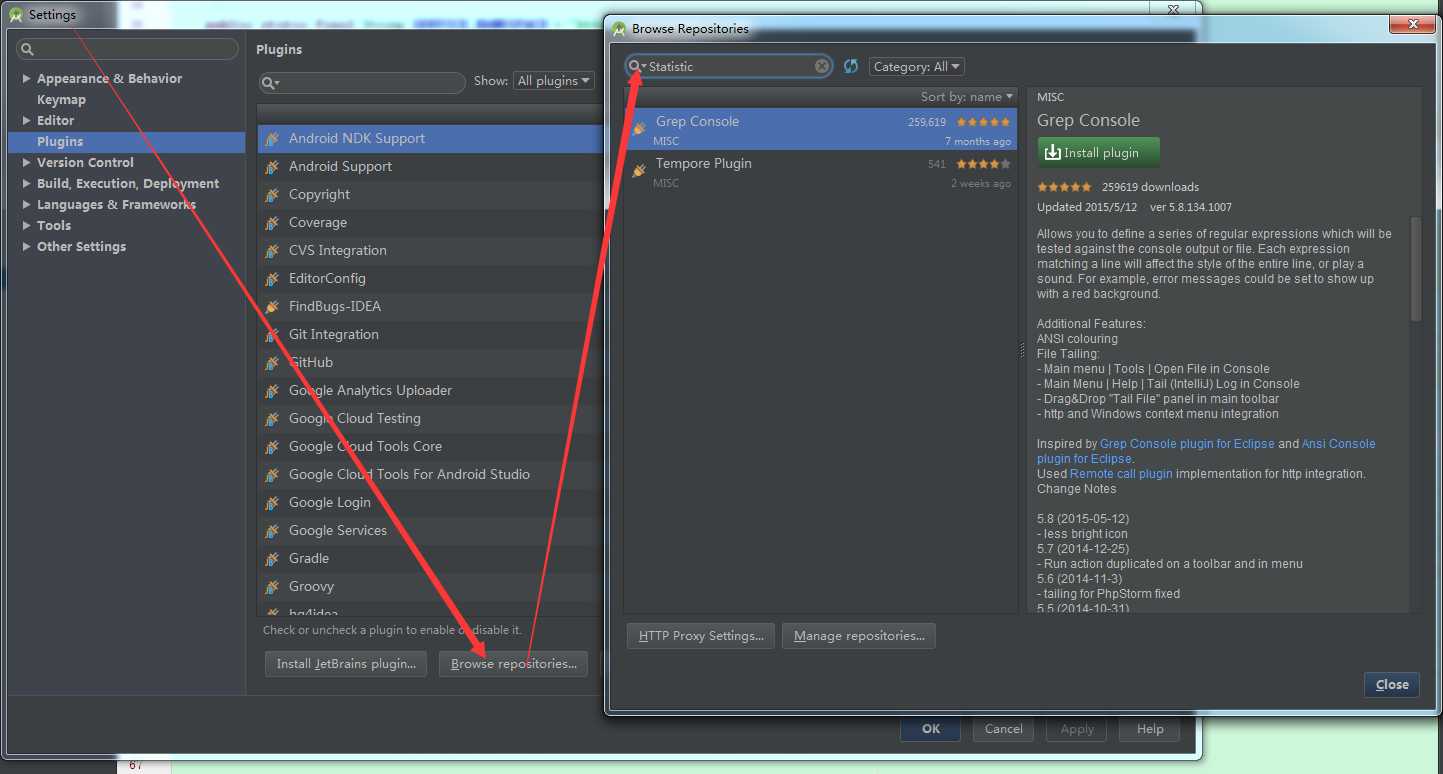Expand Languages & Frameworks node
Screen dimensions: 1443x774
(26, 204)
